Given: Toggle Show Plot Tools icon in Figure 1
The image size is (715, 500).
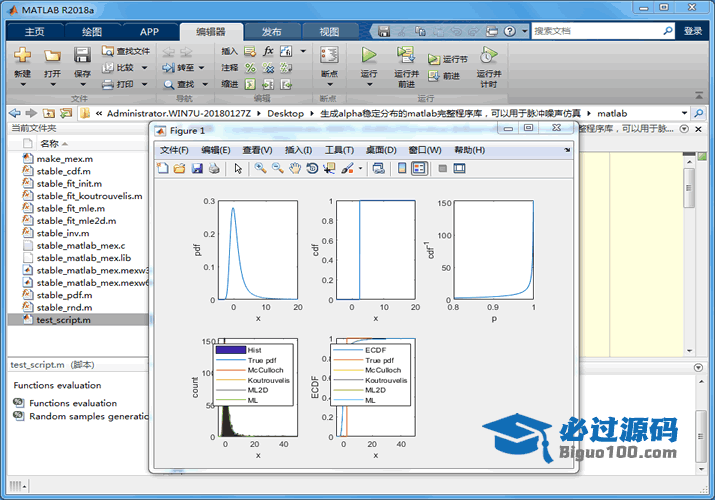Looking at the screenshot, I should [x=460, y=168].
